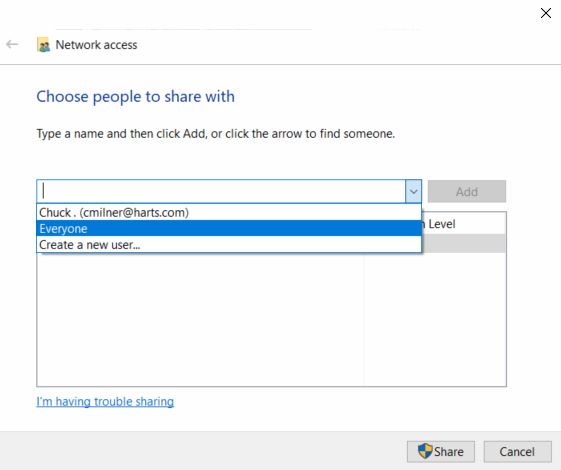Select the highlighted gray row under Permission Level
Screen dimensions: 561x470
(x=464, y=244)
